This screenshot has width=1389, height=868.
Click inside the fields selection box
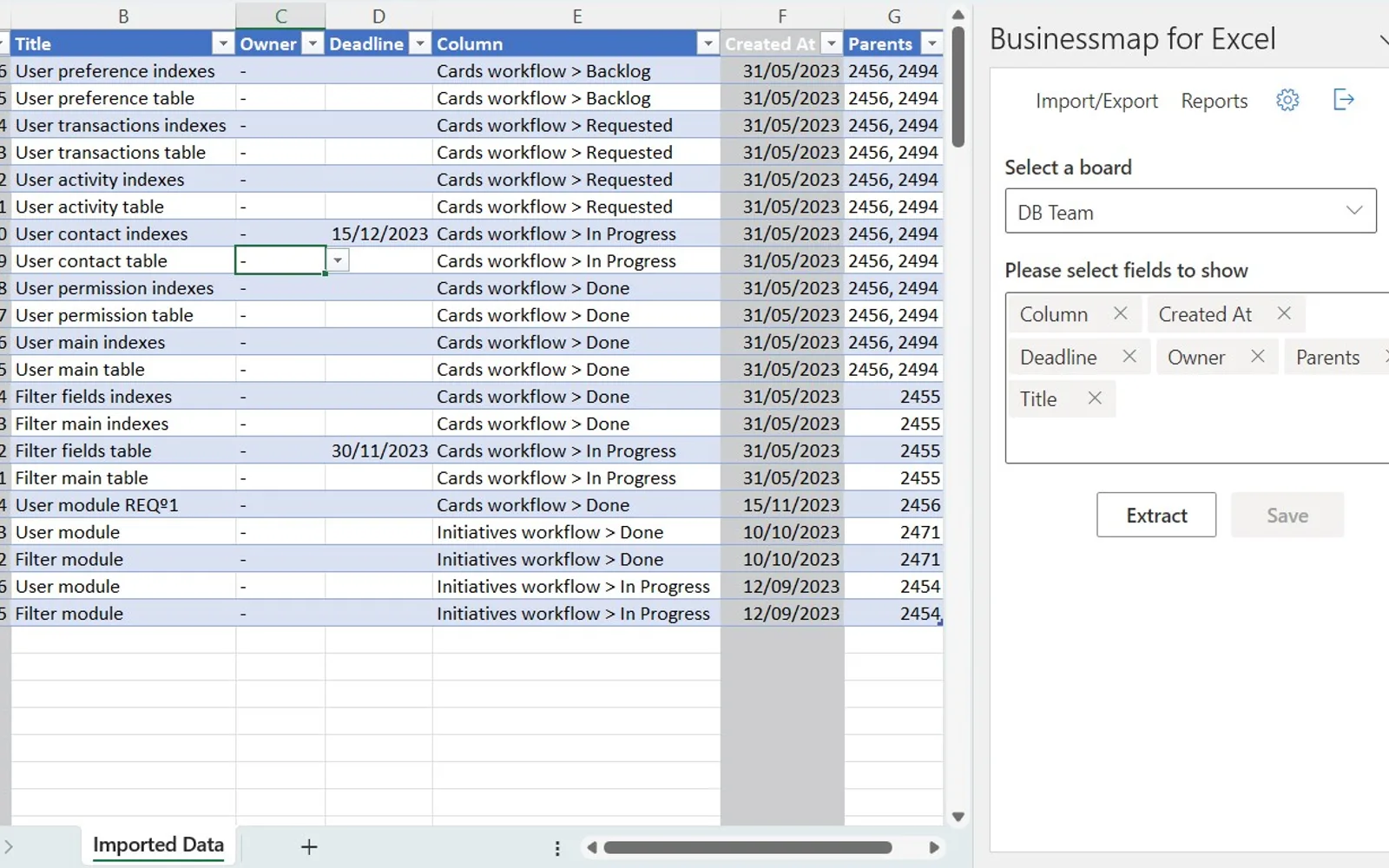click(1197, 378)
